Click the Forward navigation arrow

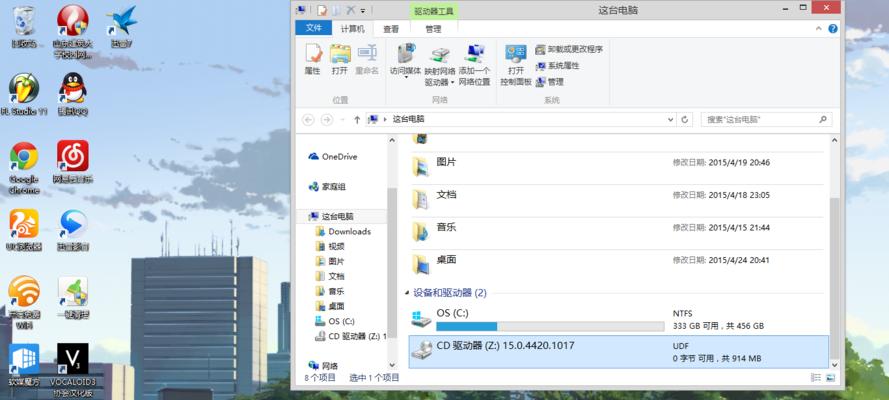coord(327,120)
